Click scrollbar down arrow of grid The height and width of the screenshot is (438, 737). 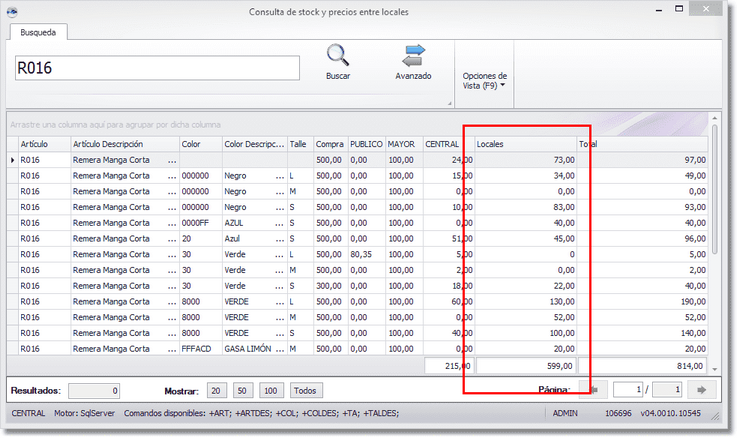point(715,369)
